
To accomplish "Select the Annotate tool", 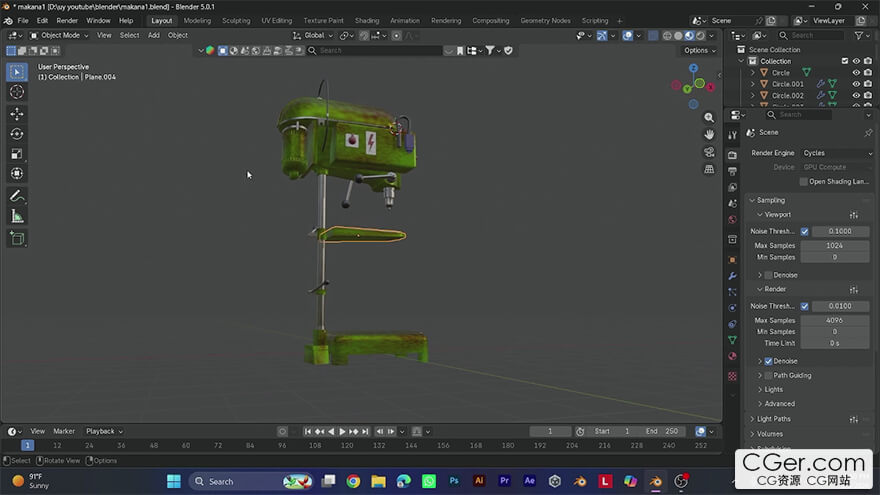I will (17, 196).
